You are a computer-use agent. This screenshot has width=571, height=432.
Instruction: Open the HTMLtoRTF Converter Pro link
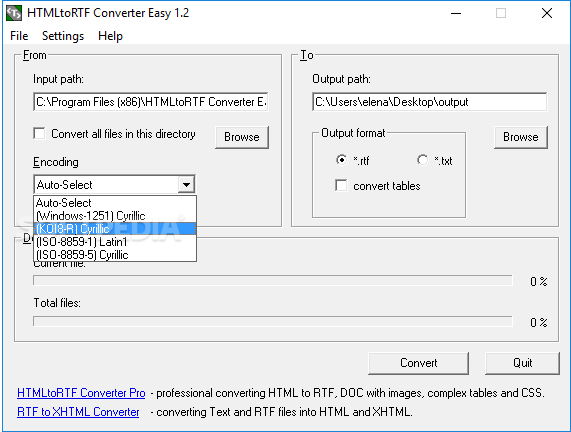tap(81, 393)
